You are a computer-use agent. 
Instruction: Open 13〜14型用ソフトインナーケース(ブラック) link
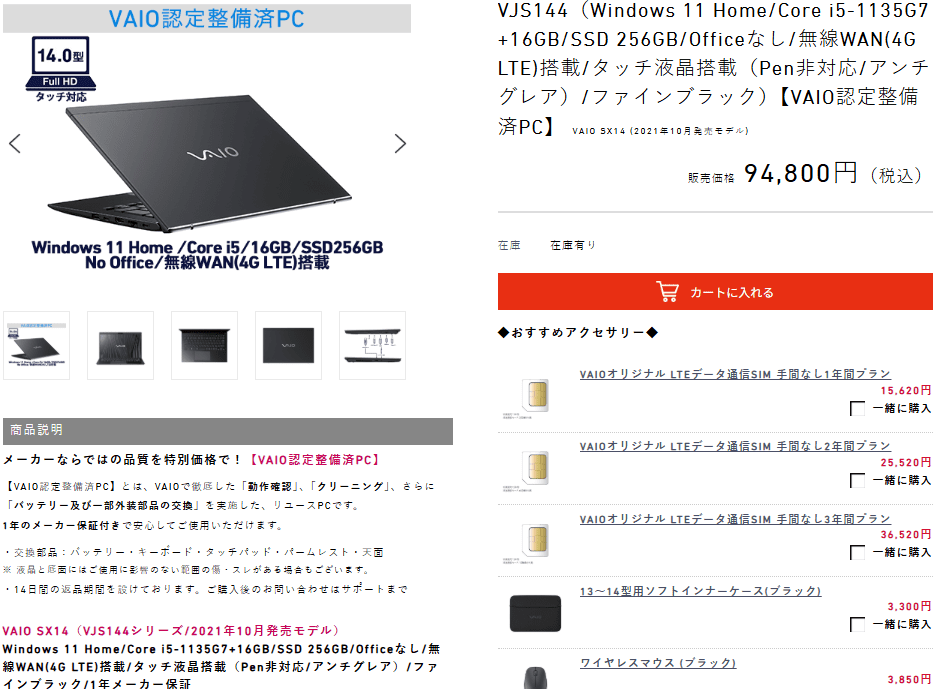[x=700, y=591]
